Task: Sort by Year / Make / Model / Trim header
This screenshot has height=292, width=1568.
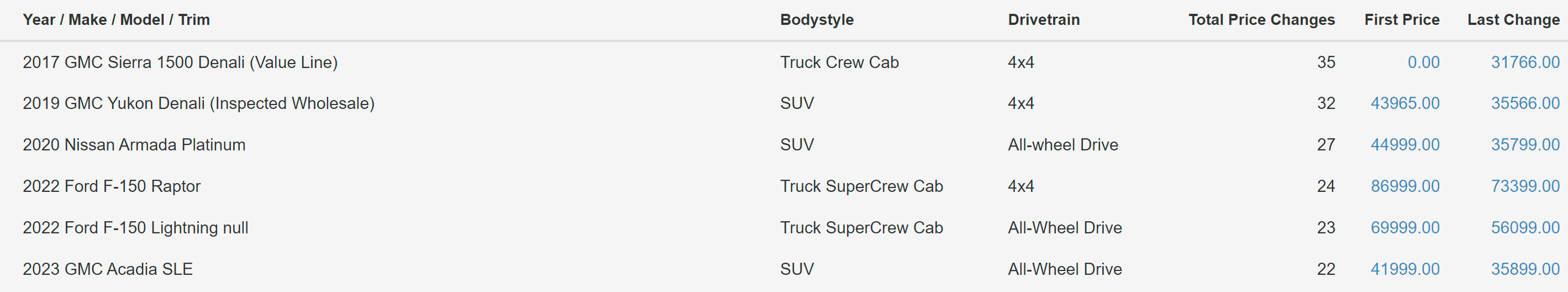Action: (116, 19)
